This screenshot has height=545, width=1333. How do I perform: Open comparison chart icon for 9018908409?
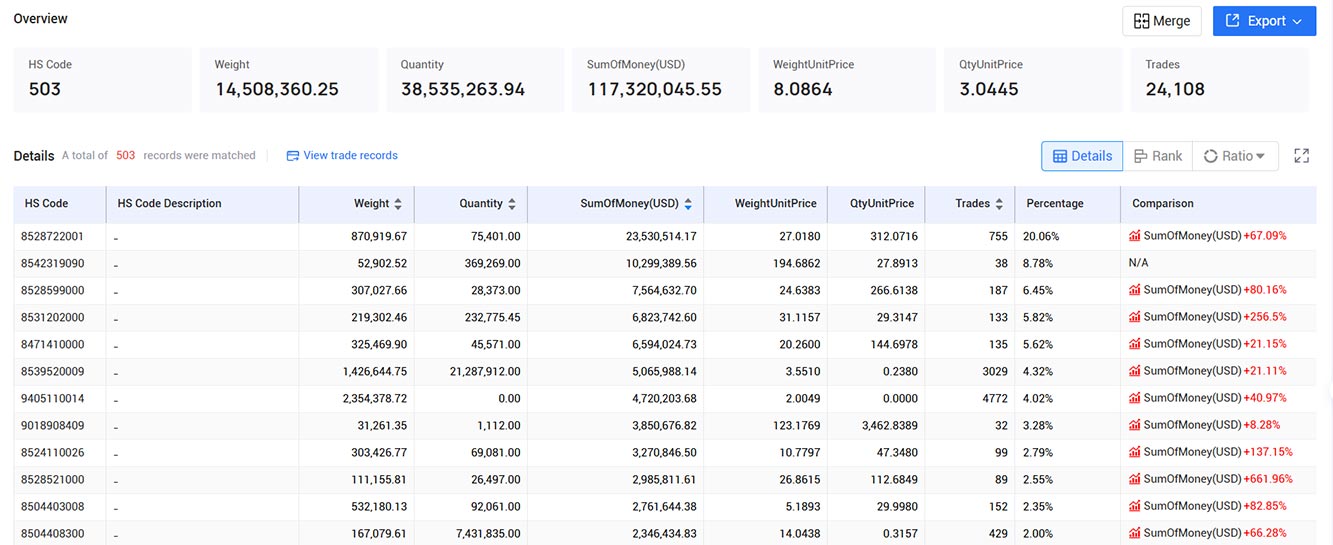pyautogui.click(x=1135, y=425)
